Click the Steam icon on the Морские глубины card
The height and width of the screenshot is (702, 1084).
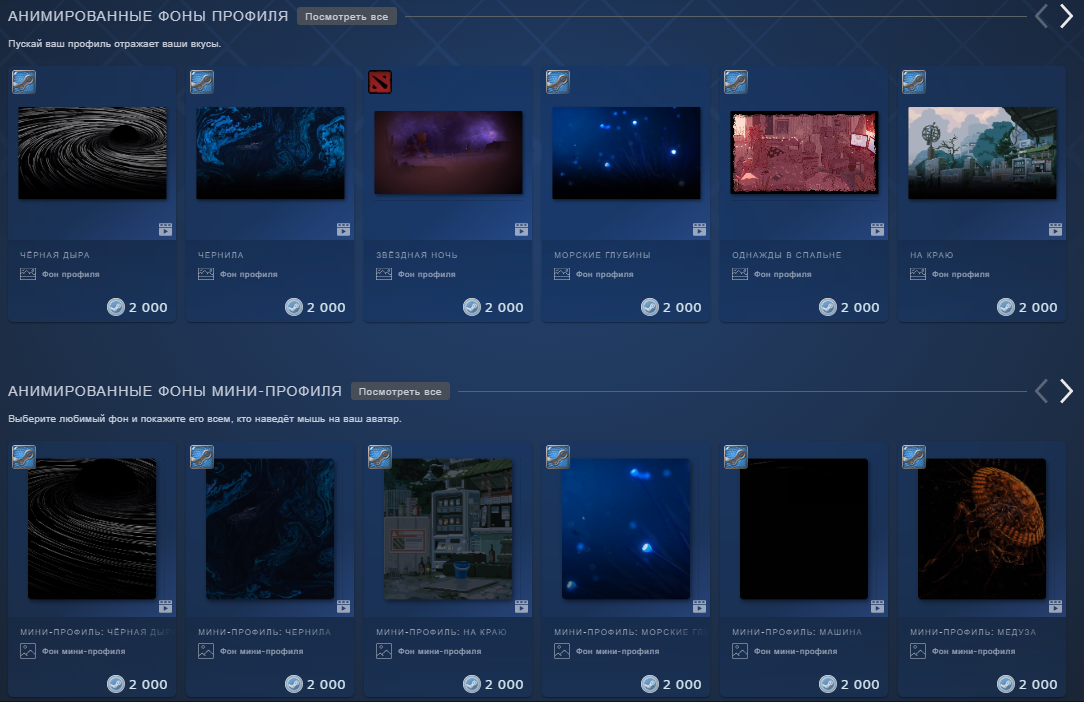(558, 82)
